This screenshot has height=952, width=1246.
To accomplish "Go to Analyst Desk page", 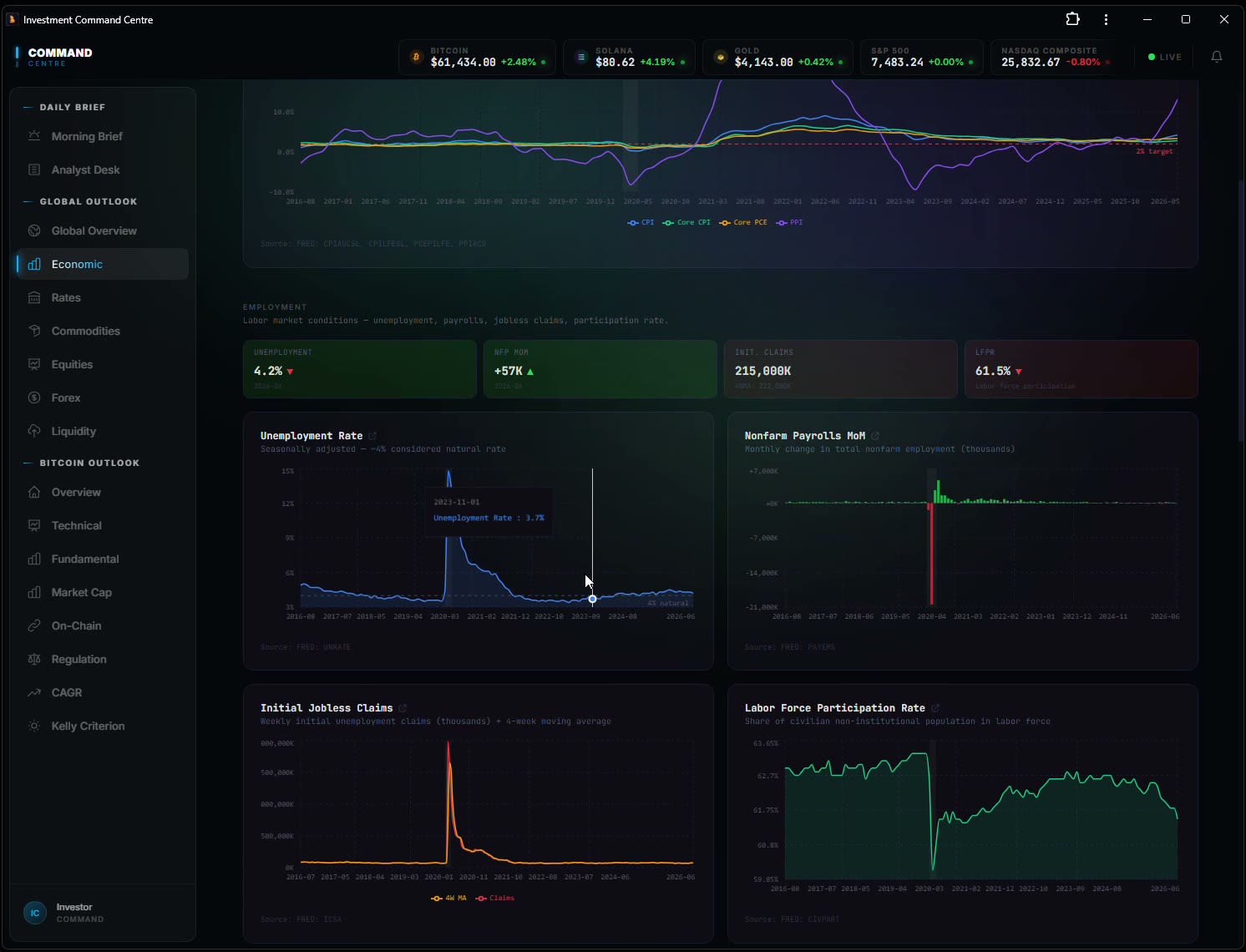I will tap(102, 170).
